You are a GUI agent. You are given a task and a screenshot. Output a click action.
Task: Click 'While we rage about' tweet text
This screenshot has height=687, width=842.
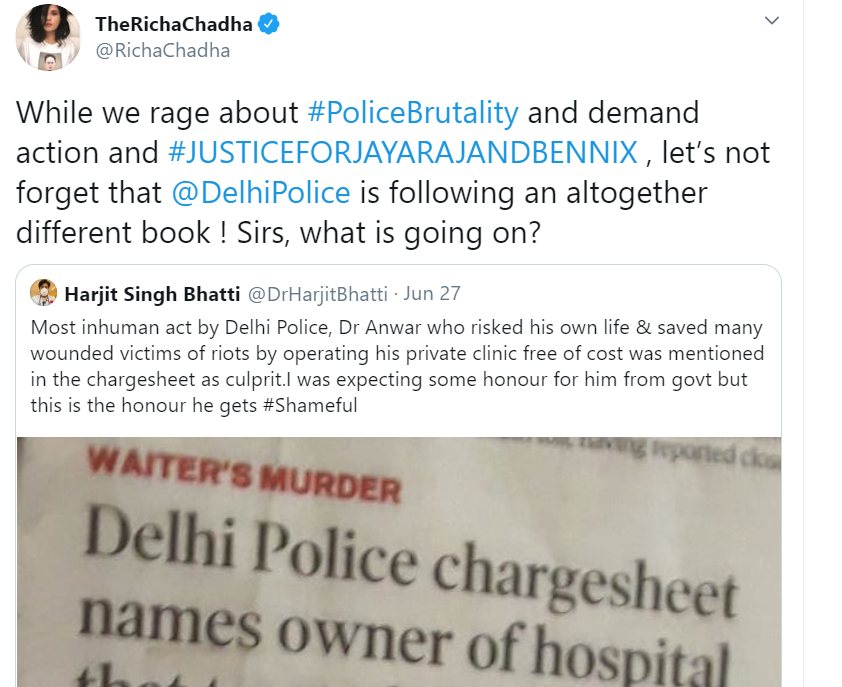point(157,113)
